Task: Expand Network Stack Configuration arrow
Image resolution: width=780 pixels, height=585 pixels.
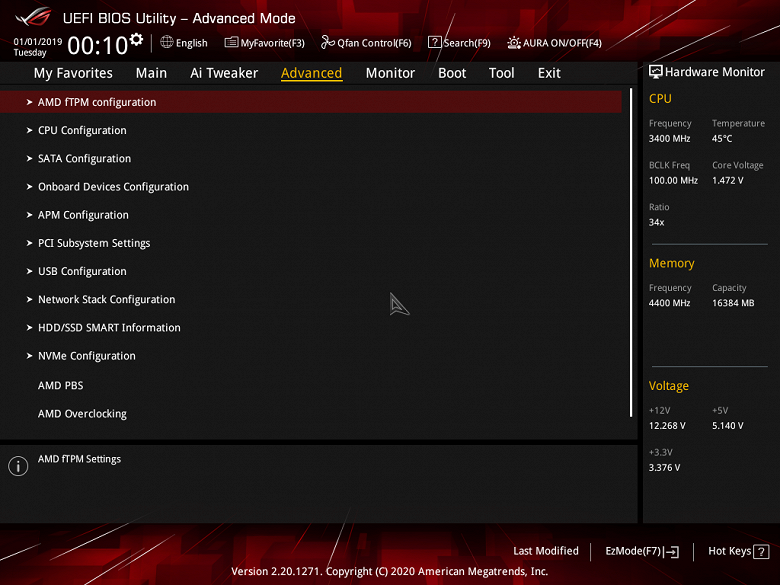Action: [x=29, y=299]
